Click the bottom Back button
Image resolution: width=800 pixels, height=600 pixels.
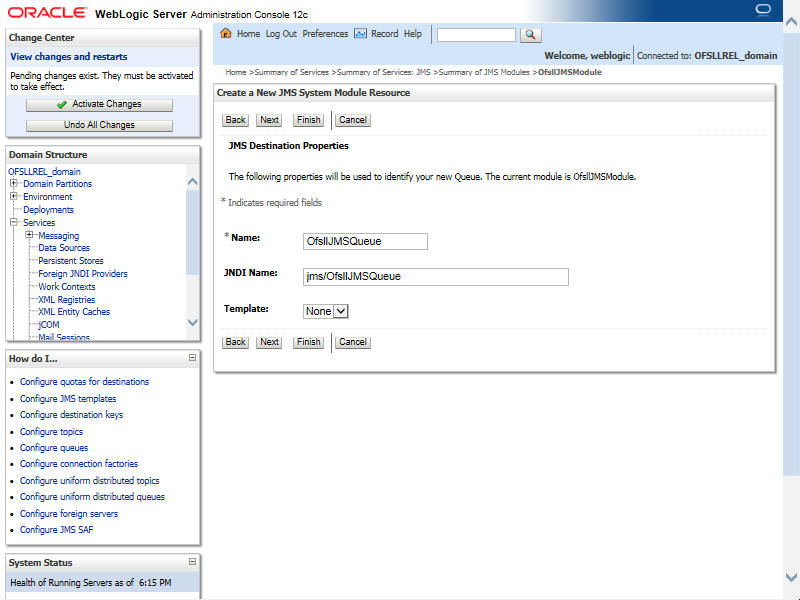pos(235,342)
